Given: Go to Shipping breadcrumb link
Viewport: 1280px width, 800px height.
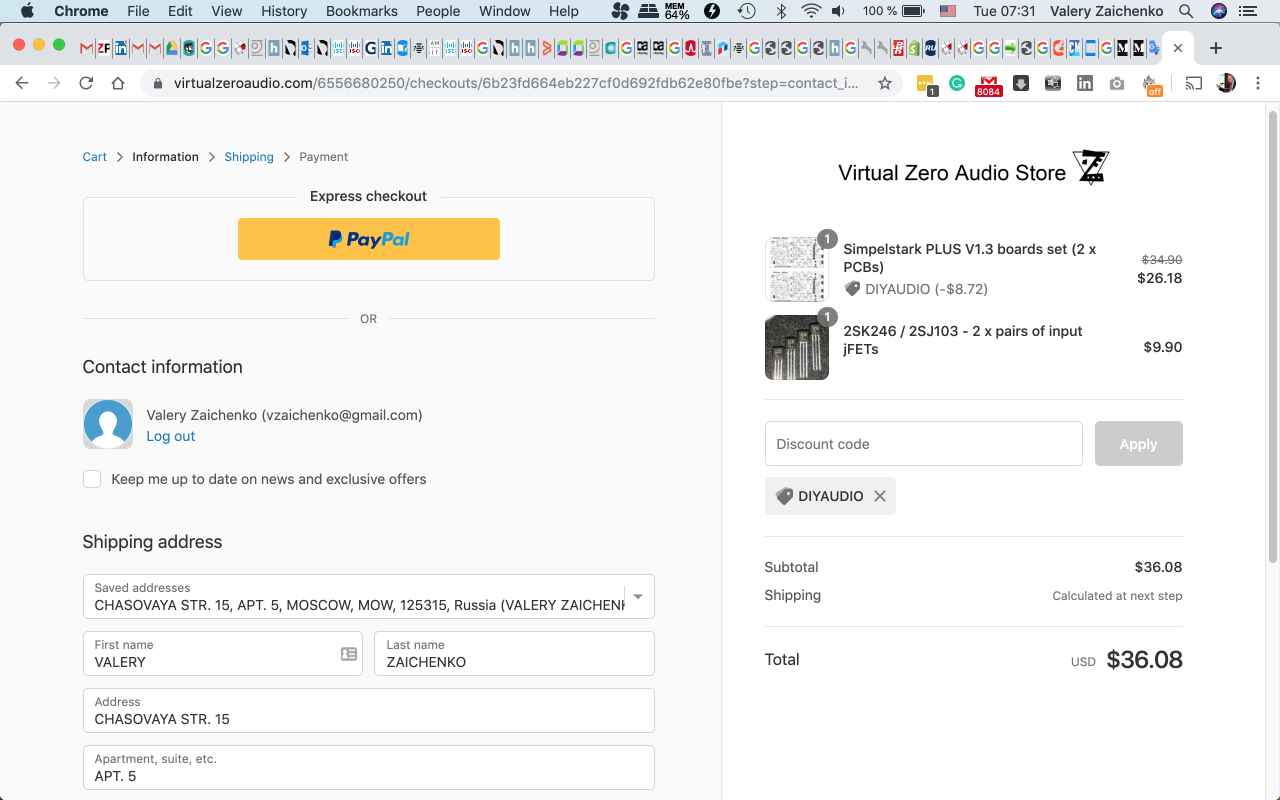Looking at the screenshot, I should pos(249,157).
